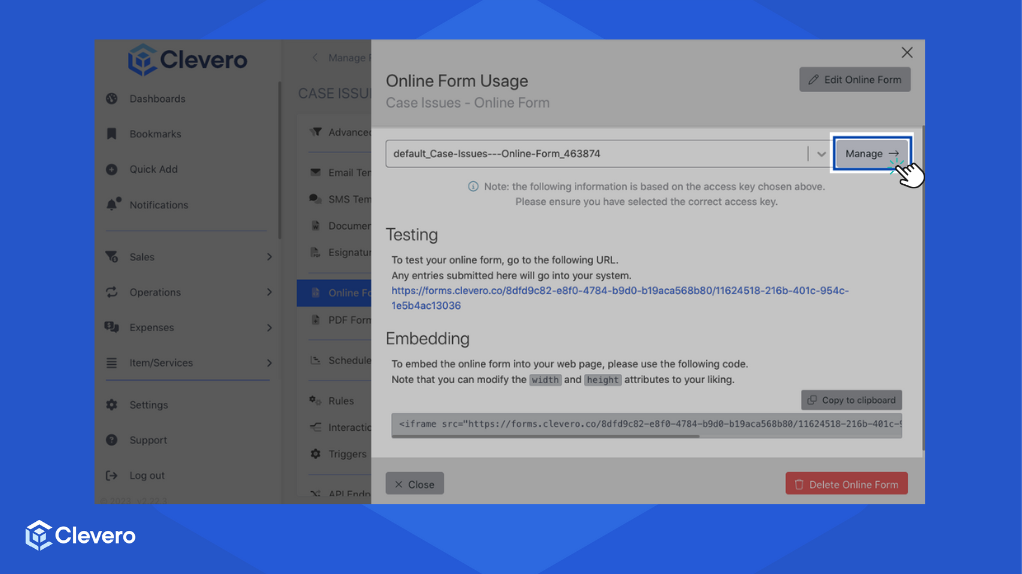Click the Interactions icon
1022x574 pixels.
coord(315,427)
